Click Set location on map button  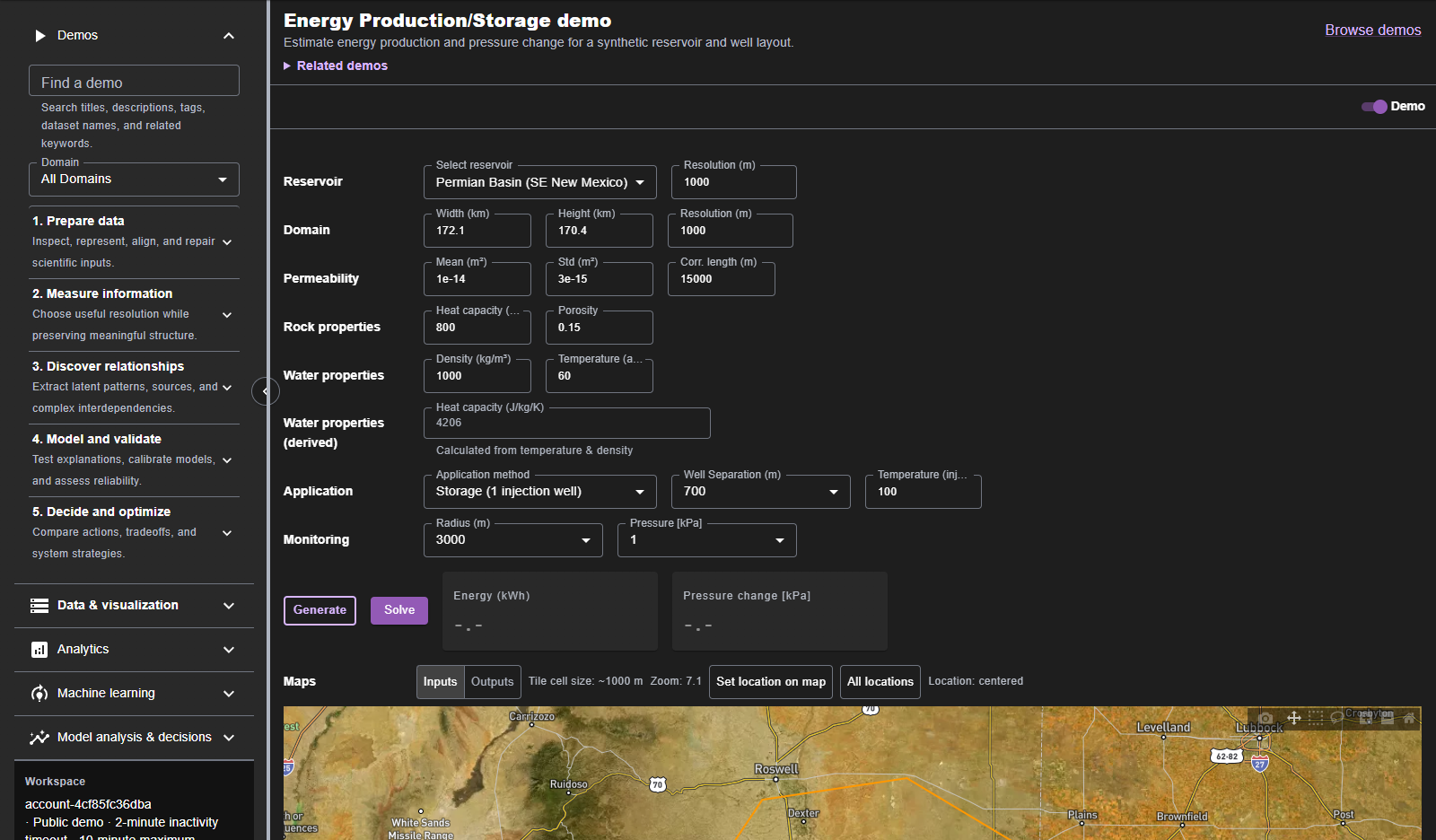click(771, 682)
